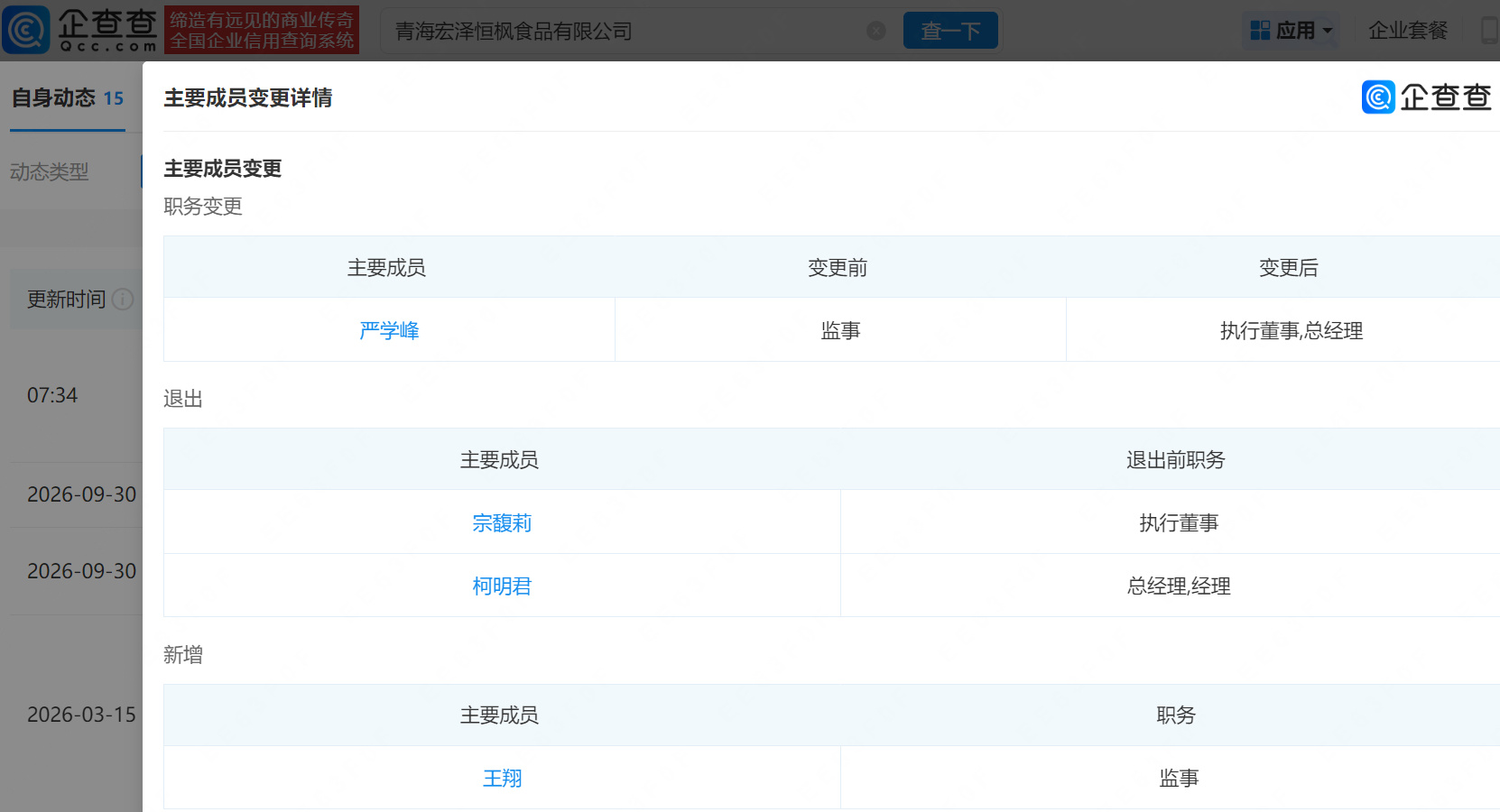Open the 企业套餐 menu item
Screen dimensions: 1500x812
click(1408, 31)
